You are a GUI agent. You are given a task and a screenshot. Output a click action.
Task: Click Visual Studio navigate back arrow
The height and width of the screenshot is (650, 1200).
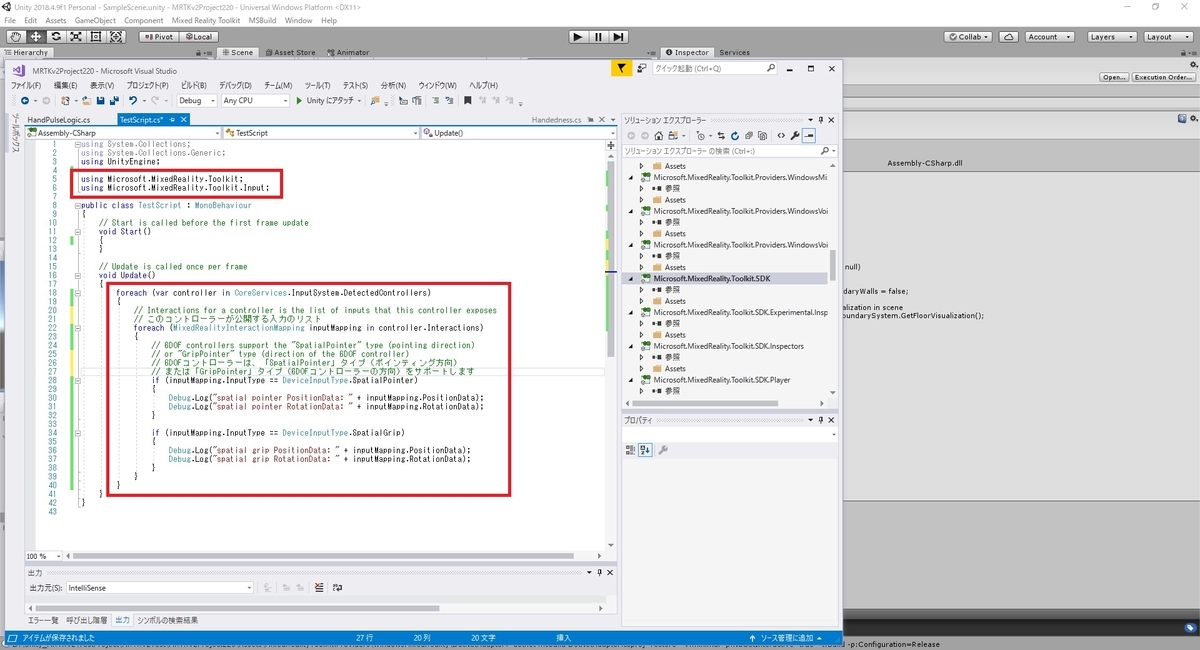point(23,100)
